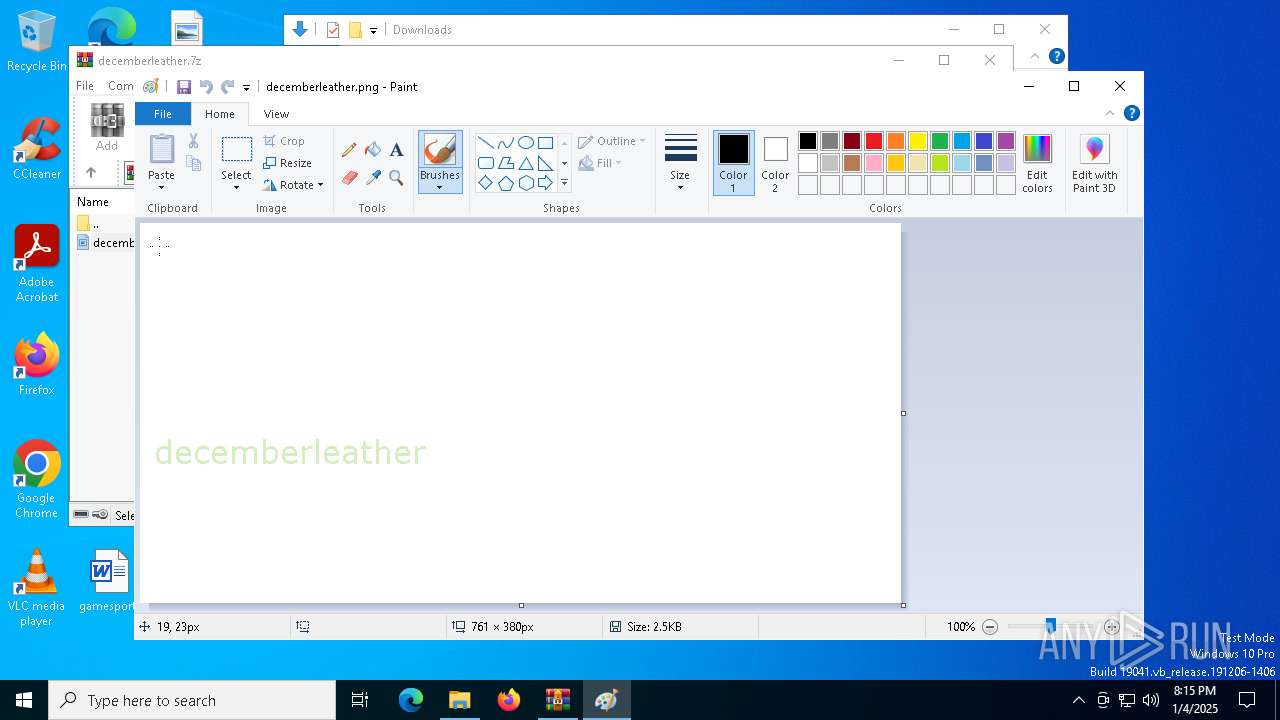
Task: Select the Color picker eyedropper tool
Action: point(373,178)
